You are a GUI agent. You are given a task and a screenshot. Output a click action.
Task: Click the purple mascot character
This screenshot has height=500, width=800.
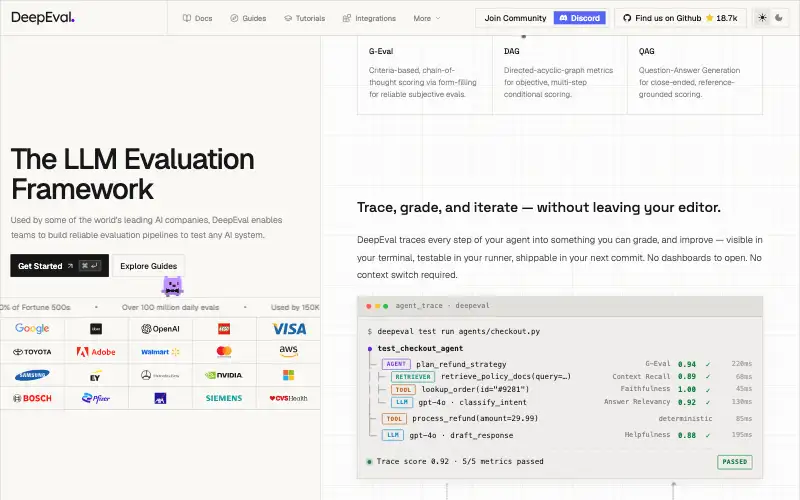(172, 286)
